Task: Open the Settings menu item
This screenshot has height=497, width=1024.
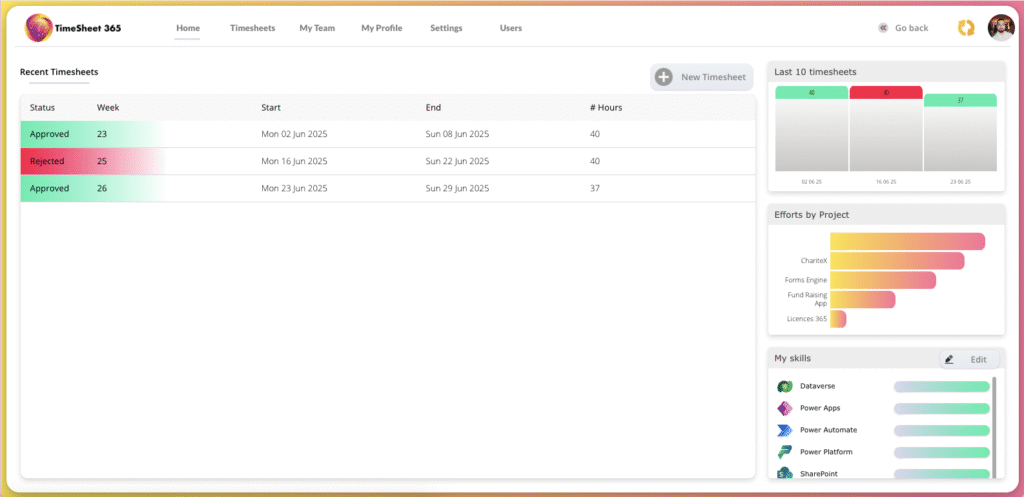Action: 446,28
